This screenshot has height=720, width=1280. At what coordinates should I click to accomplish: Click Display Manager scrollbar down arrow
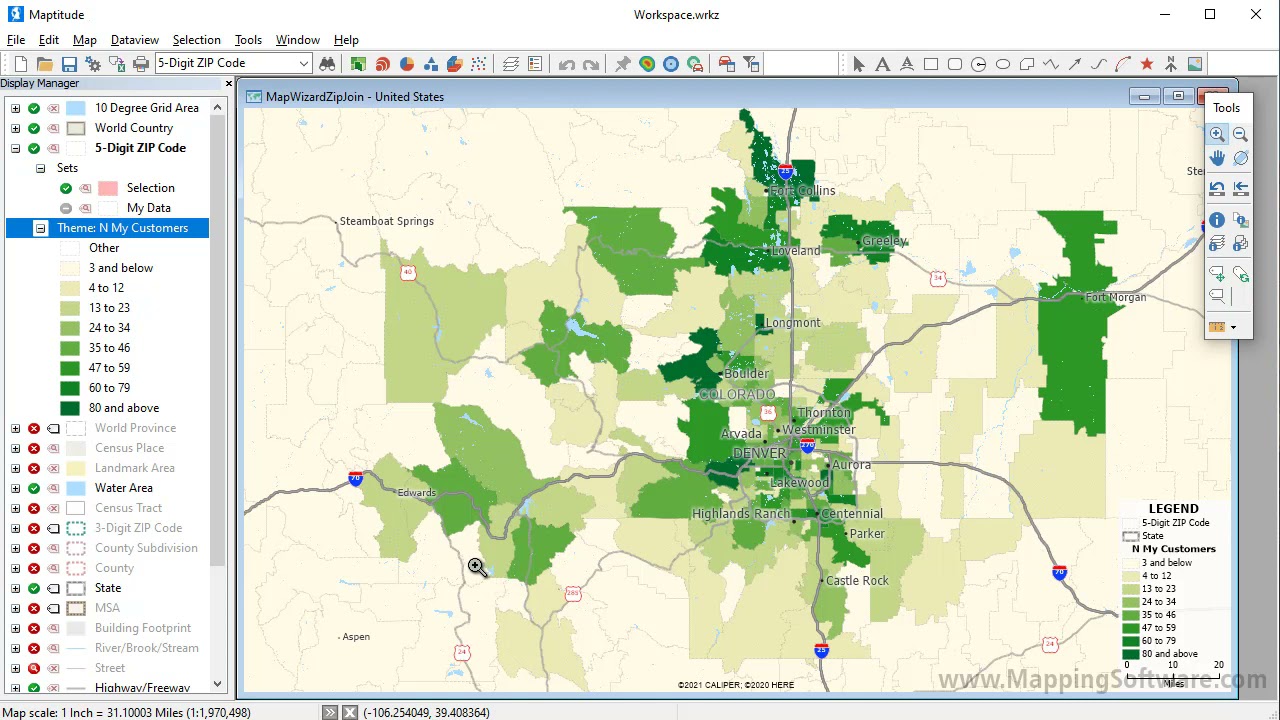[218, 685]
